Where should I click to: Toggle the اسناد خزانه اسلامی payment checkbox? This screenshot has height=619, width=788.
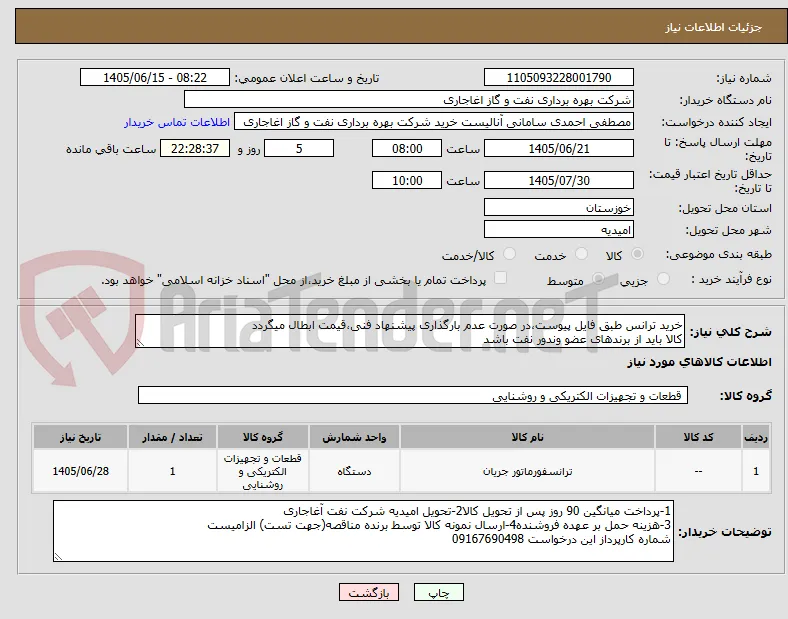pos(500,278)
